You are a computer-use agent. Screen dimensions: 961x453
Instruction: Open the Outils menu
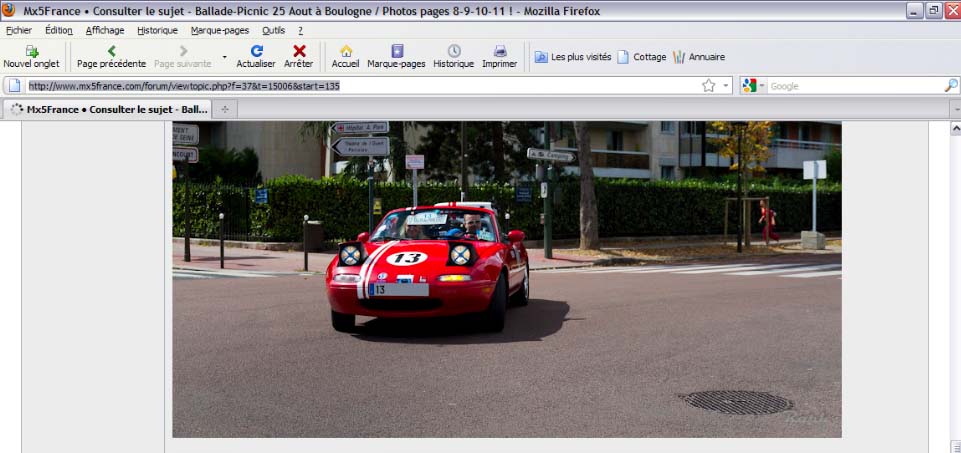tap(273, 30)
